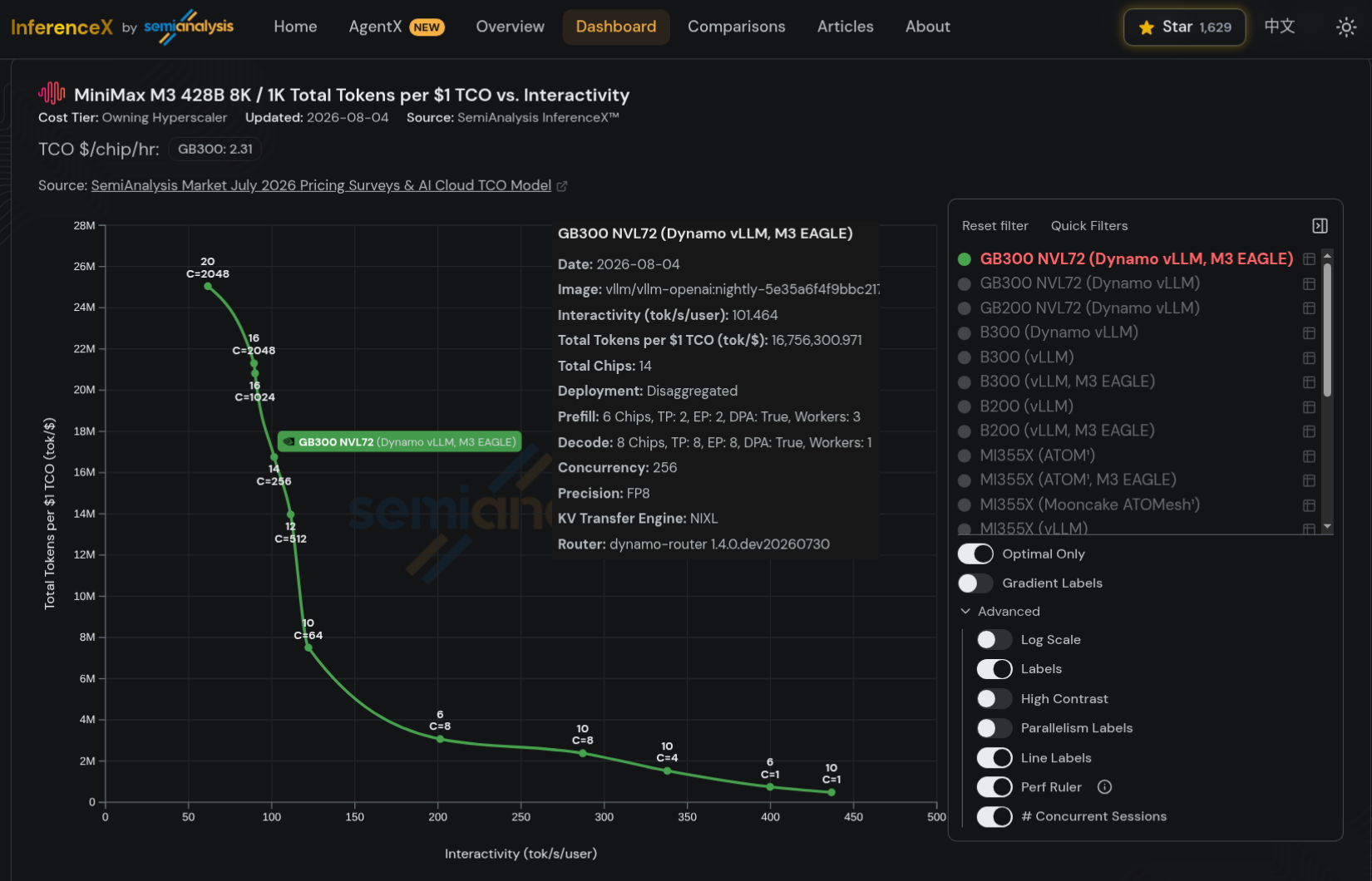Image resolution: width=1372 pixels, height=881 pixels.
Task: Turn off the Line Labels switch
Action: (x=994, y=758)
